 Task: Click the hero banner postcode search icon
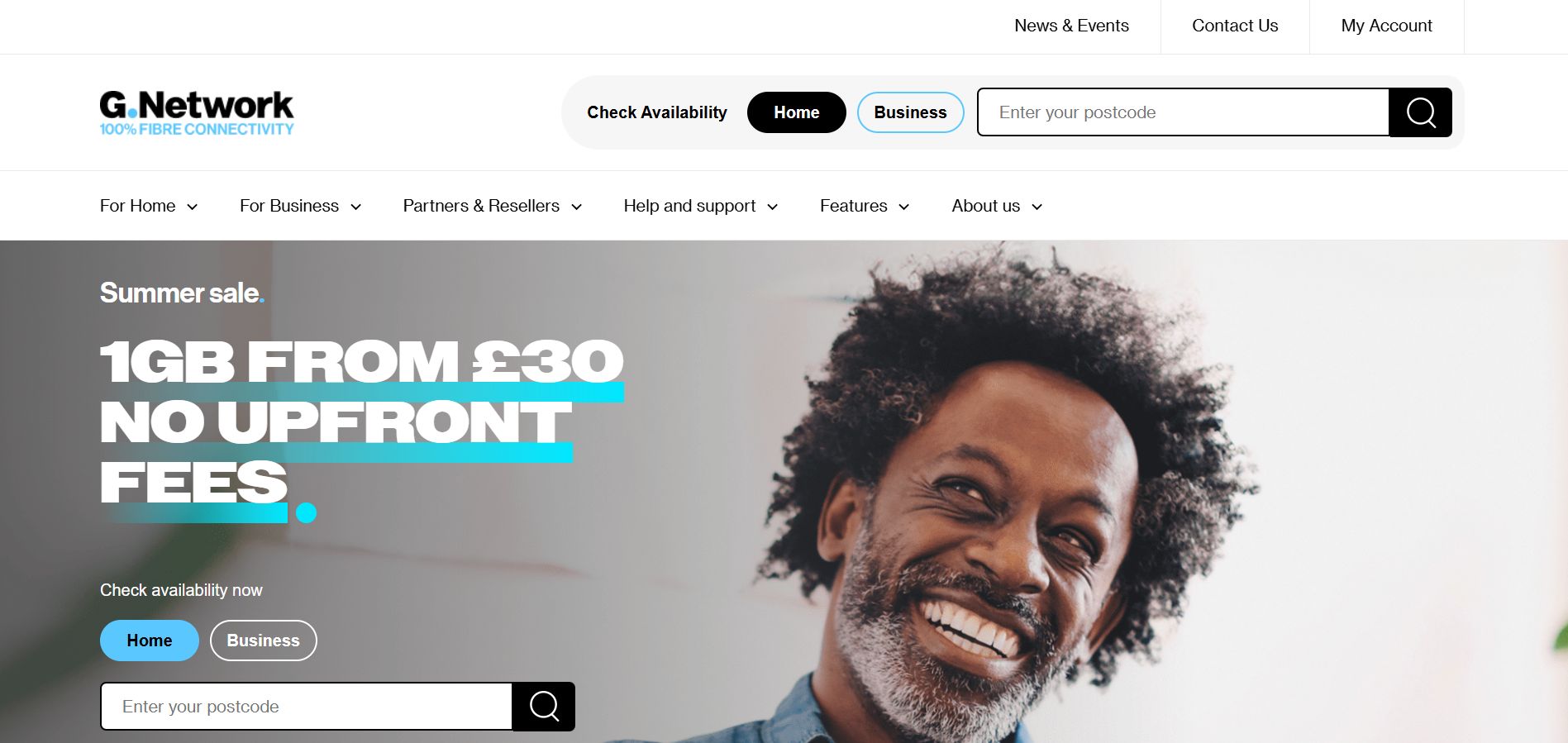coord(544,707)
